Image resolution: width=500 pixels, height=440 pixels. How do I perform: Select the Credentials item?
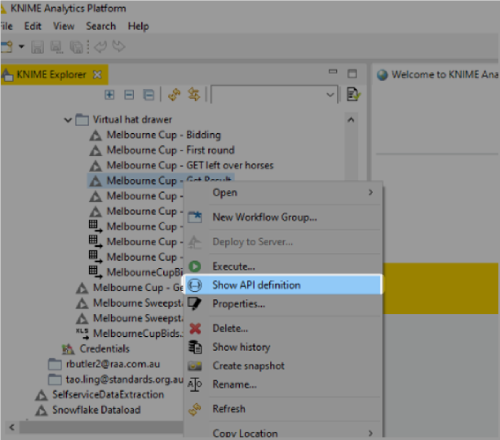104,349
